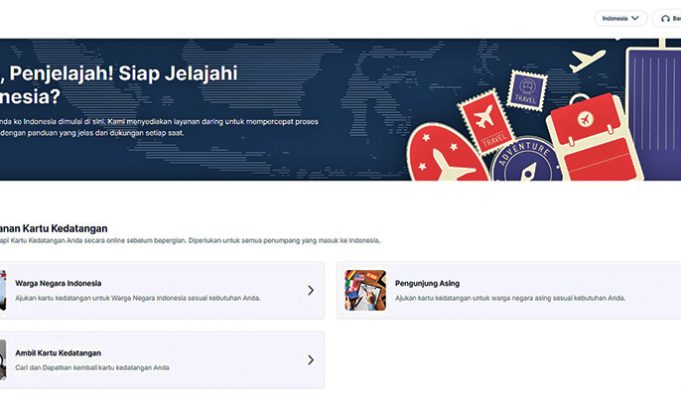Screen dimensions: 681x400
Task: Select the Ambil Kartu Kedatangan card title
Action: (x=58, y=352)
